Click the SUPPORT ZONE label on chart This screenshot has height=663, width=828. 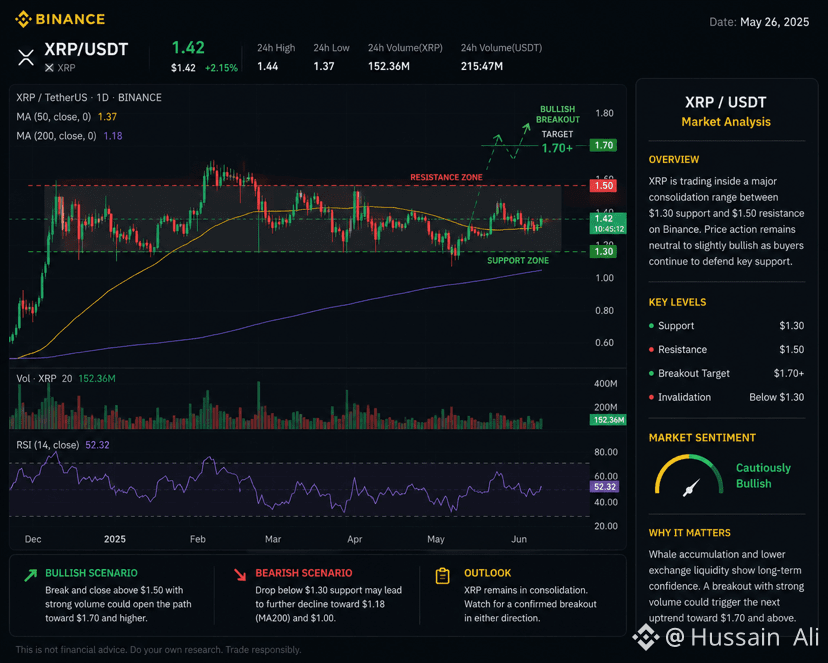tap(518, 261)
